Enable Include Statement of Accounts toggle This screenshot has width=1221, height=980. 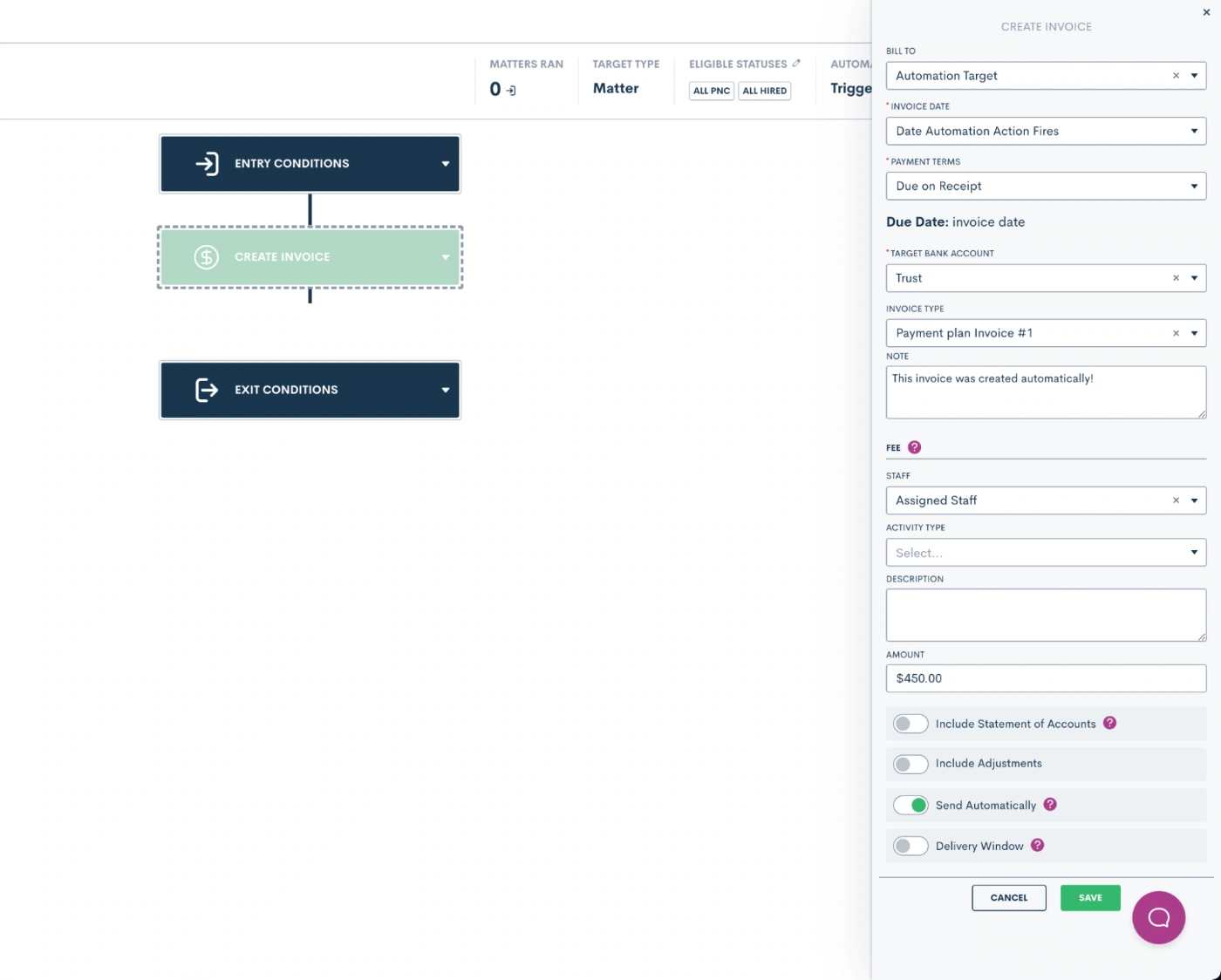tap(911, 724)
